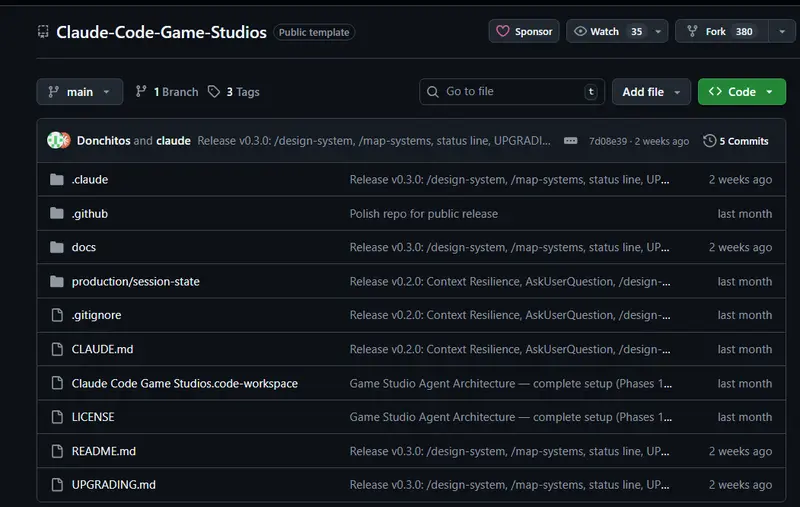Open the CLAUDE.md file
Viewport: 800px width, 507px height.
click(x=103, y=349)
